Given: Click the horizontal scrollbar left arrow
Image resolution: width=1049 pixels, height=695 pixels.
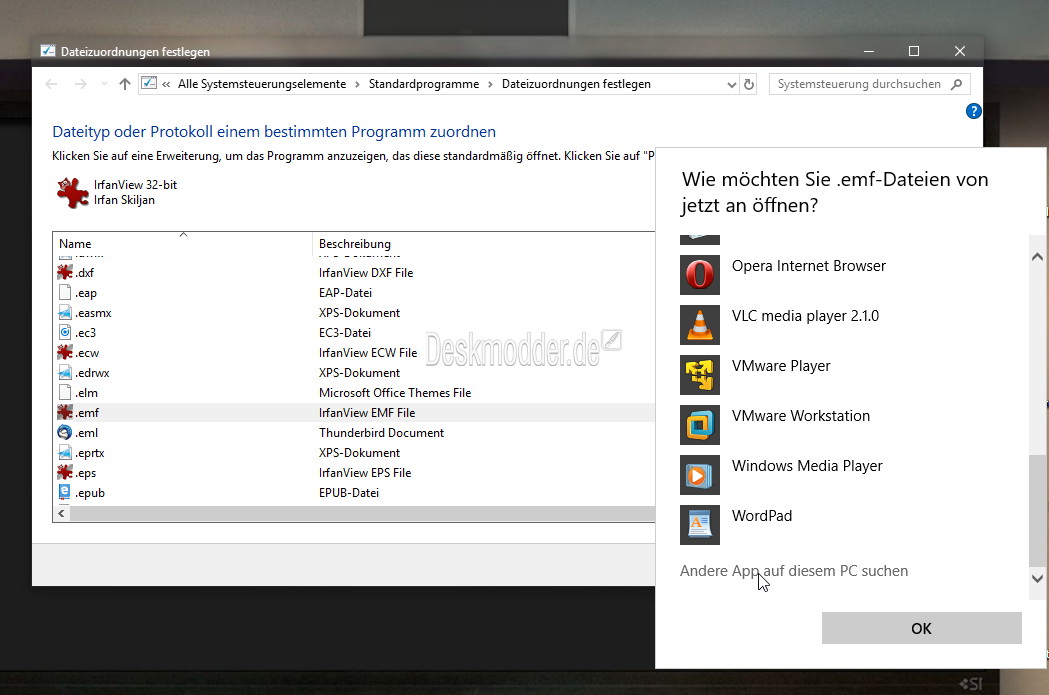Looking at the screenshot, I should (61, 514).
